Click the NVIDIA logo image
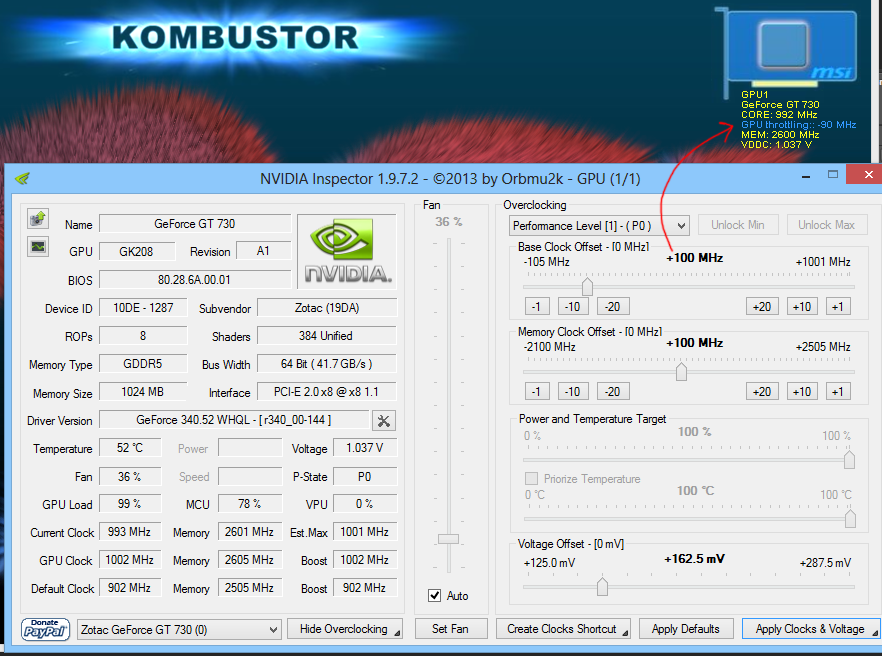 tap(346, 251)
